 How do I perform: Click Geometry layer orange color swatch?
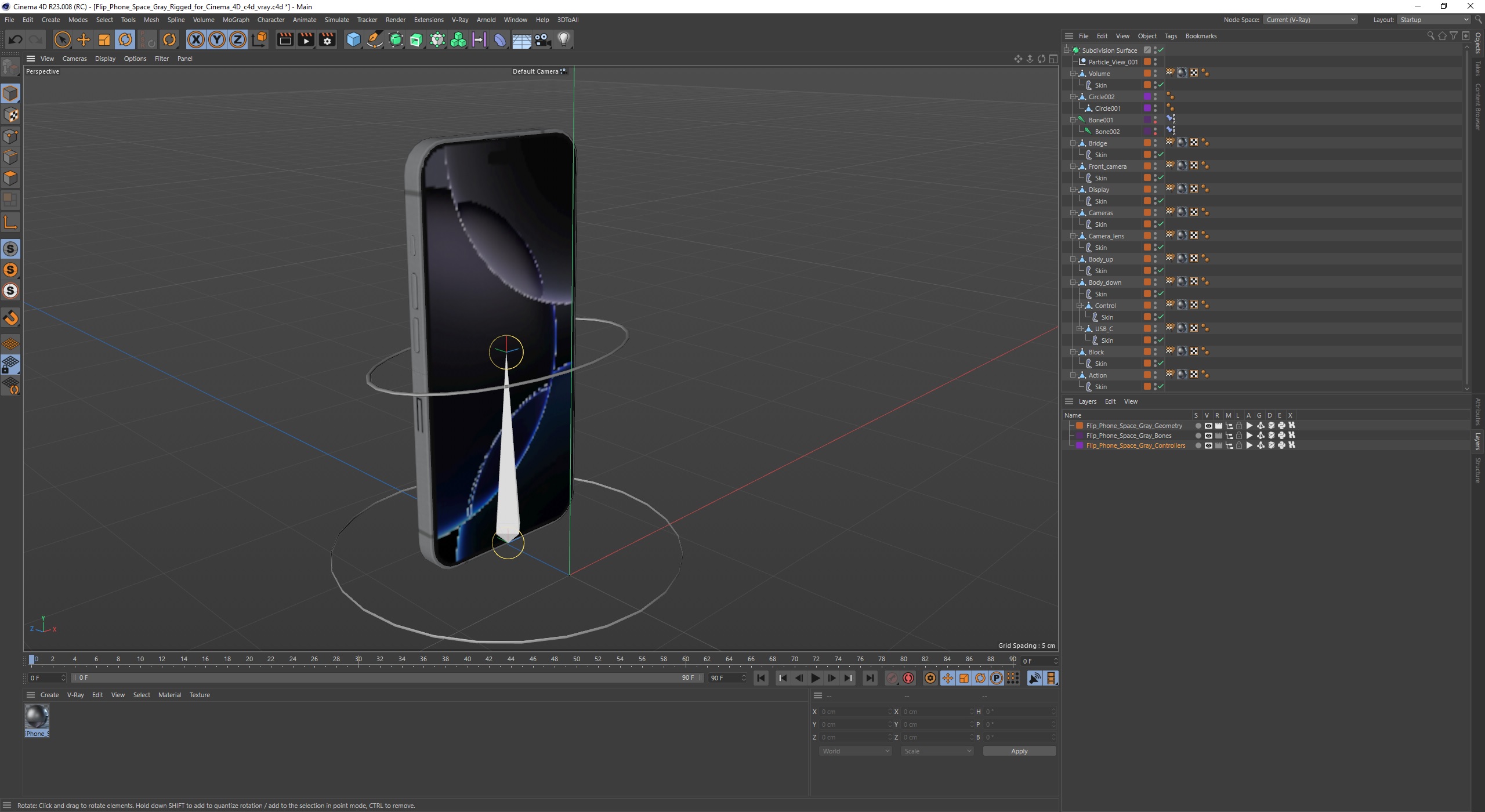pos(1080,426)
